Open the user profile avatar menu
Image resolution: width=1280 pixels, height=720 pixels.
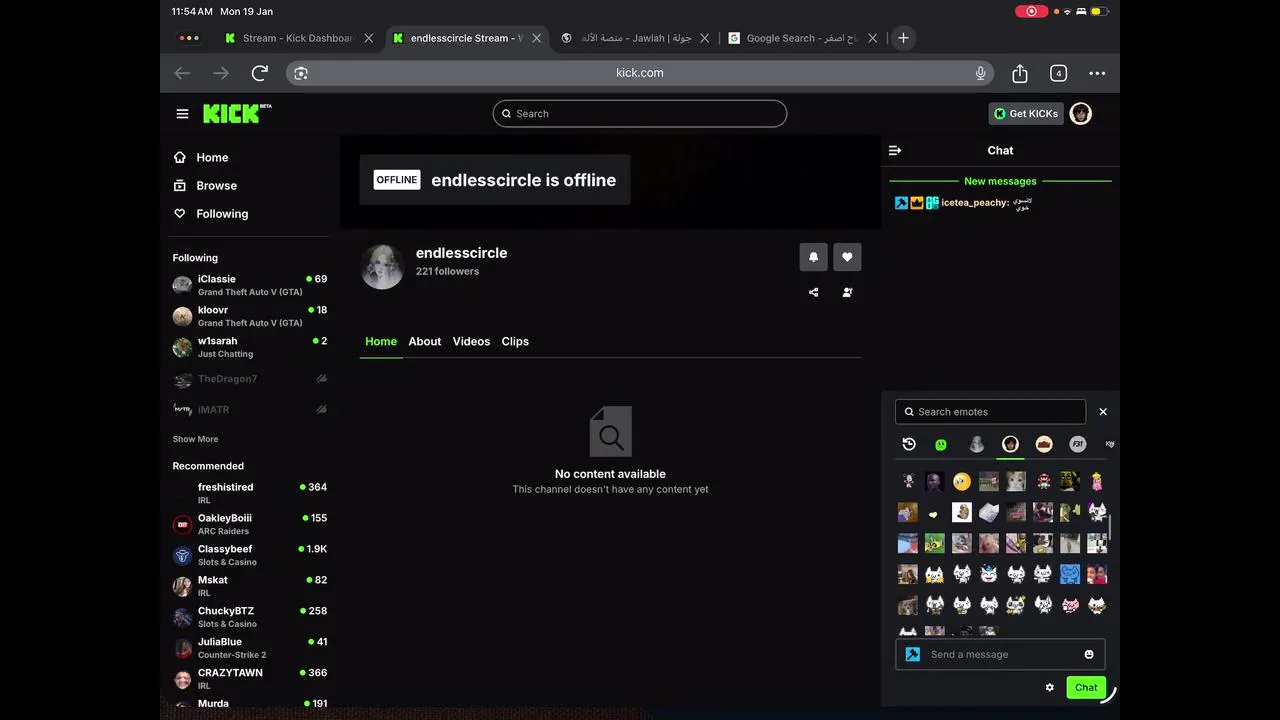click(x=1080, y=113)
